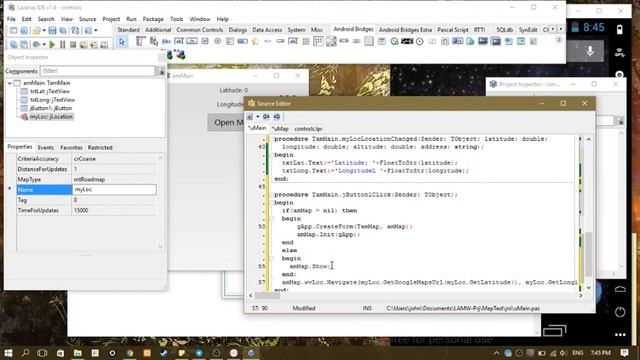Select the CriteriaAccuracy property value crCoarse

point(114,159)
